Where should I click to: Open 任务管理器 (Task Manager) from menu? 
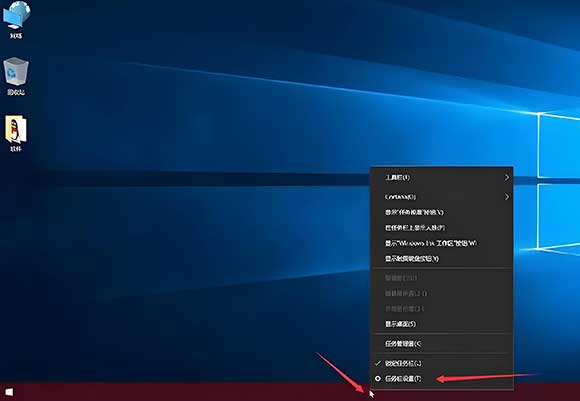pyautogui.click(x=442, y=344)
